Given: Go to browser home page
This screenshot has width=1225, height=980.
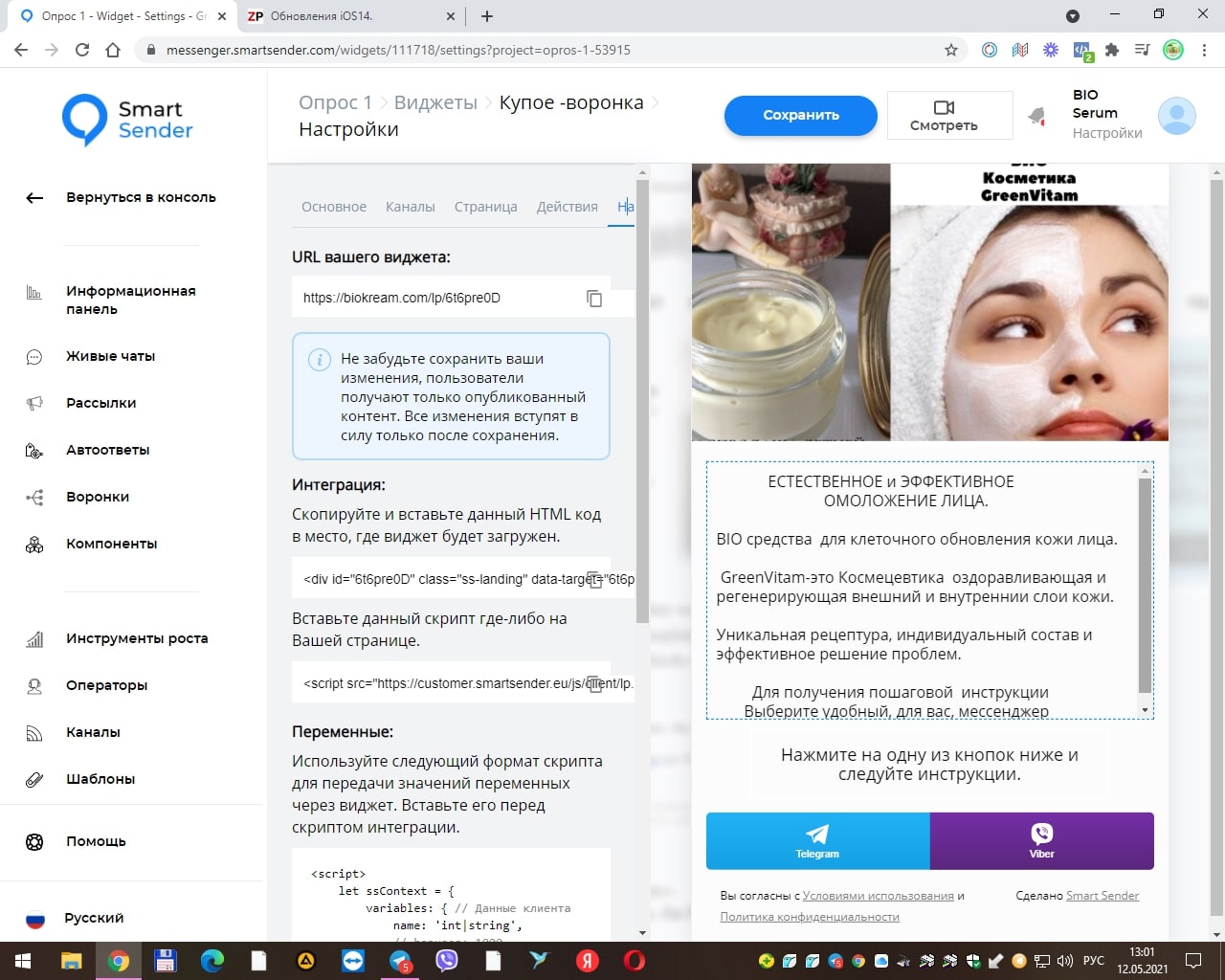Looking at the screenshot, I should coord(113,50).
